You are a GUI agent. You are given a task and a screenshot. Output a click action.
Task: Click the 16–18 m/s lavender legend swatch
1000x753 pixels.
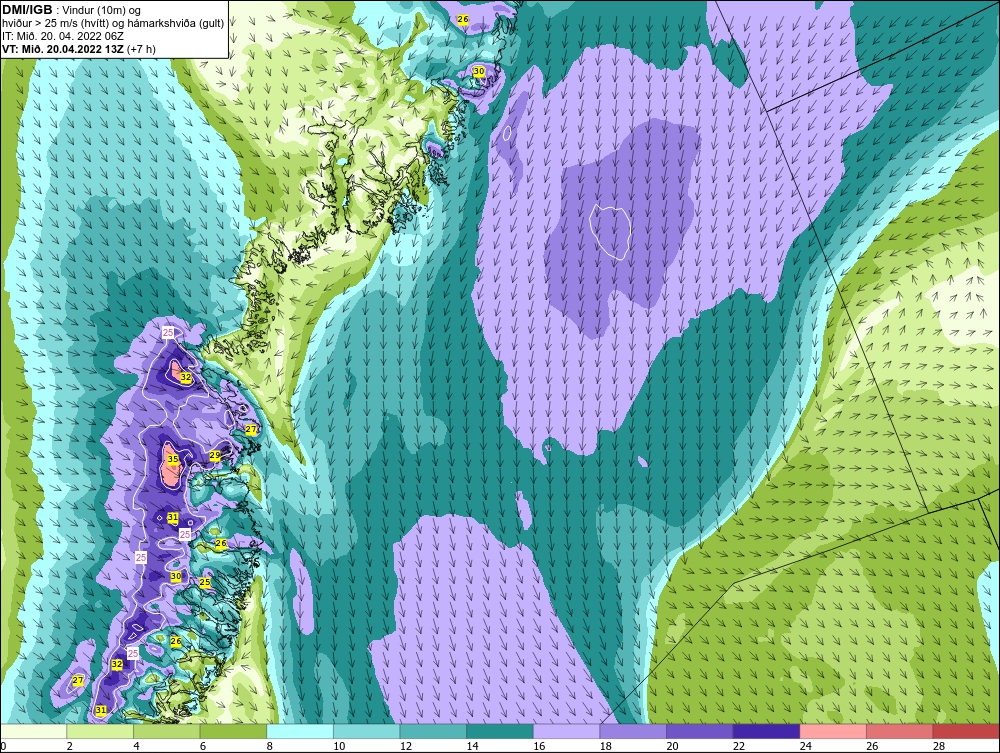566,731
